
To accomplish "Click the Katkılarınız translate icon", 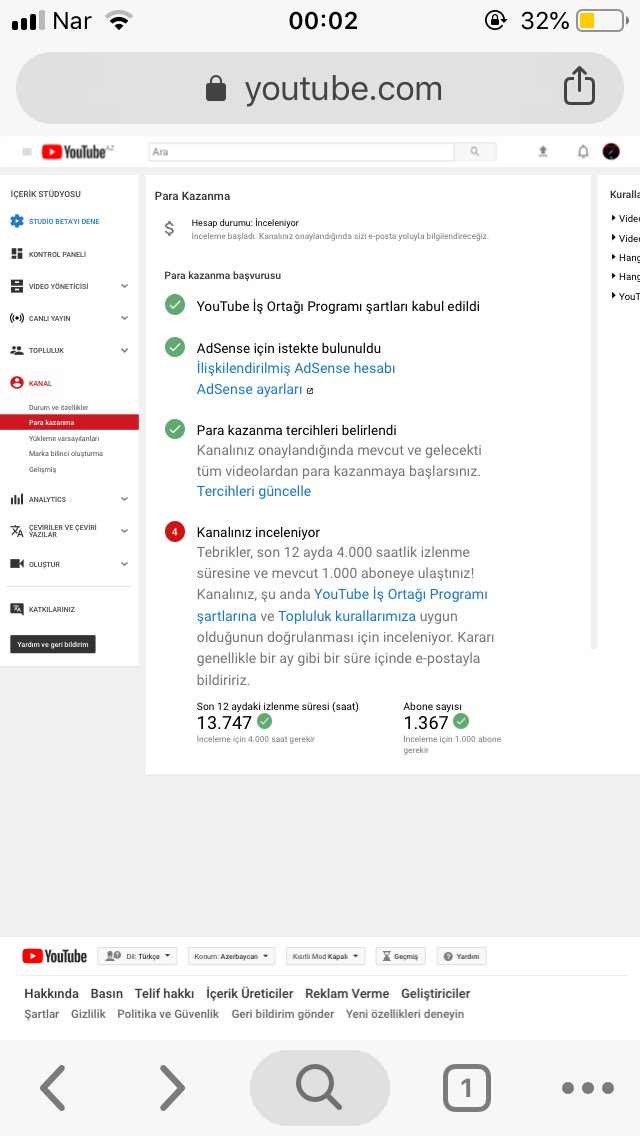I will [x=17, y=609].
